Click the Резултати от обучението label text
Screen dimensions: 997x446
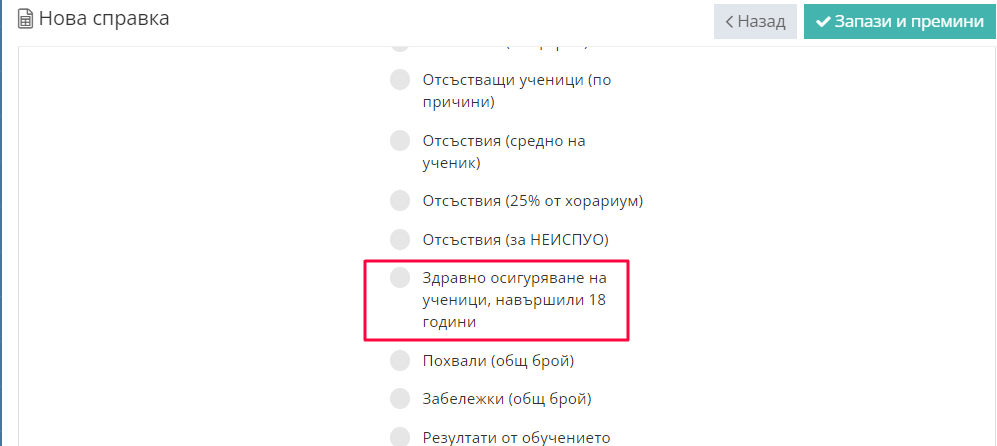516,437
